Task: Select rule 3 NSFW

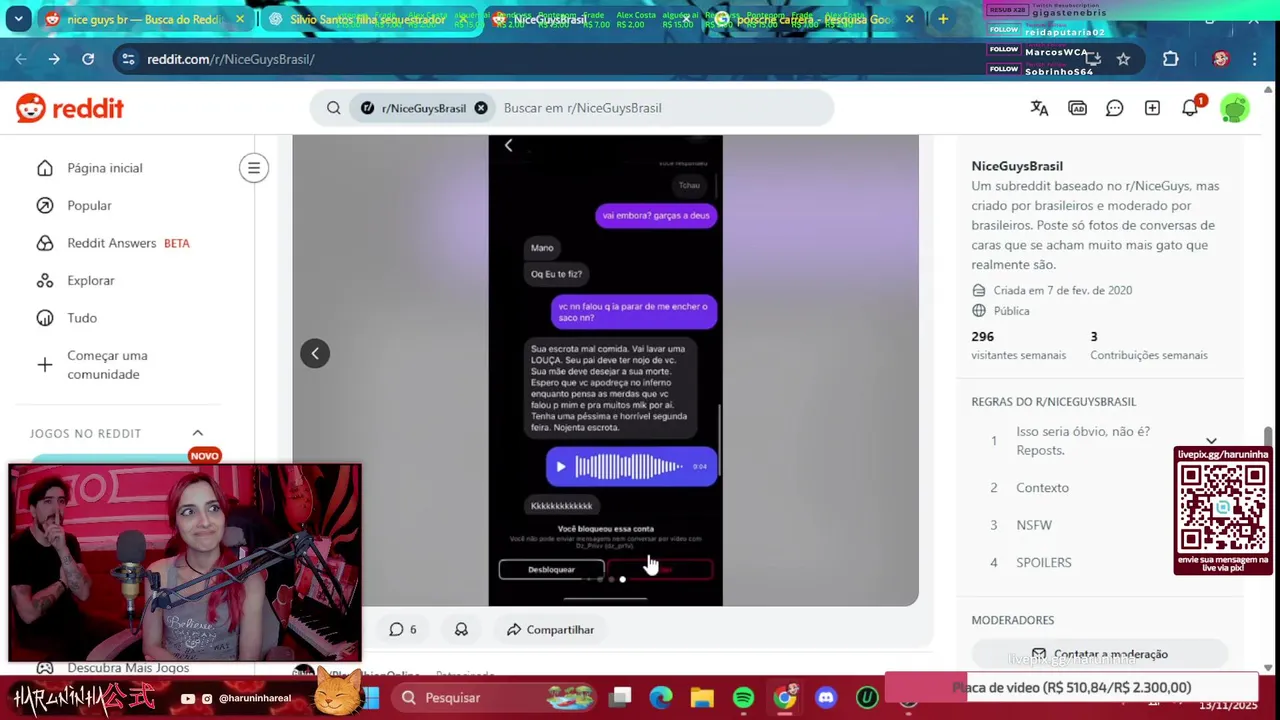Action: (x=1034, y=525)
